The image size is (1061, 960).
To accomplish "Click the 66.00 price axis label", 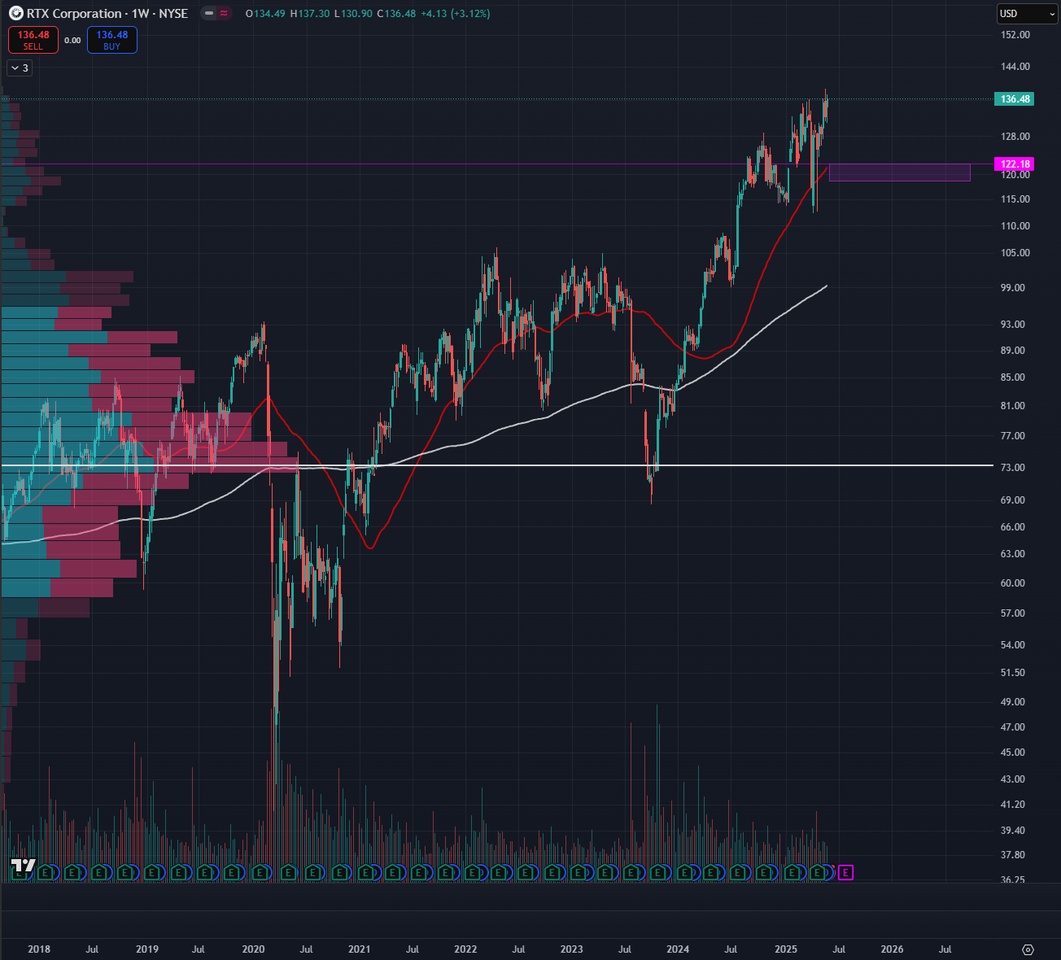I will (x=1013, y=527).
